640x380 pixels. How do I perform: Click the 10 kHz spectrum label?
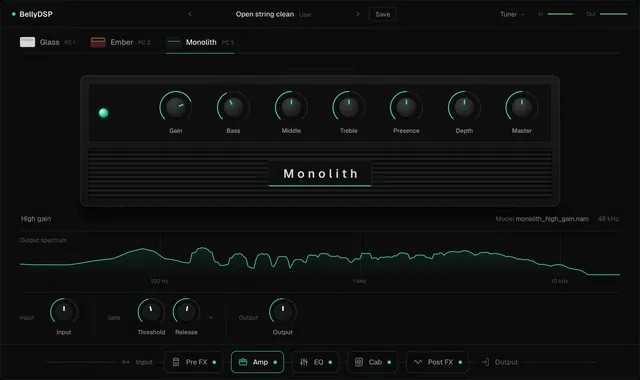[x=560, y=281]
